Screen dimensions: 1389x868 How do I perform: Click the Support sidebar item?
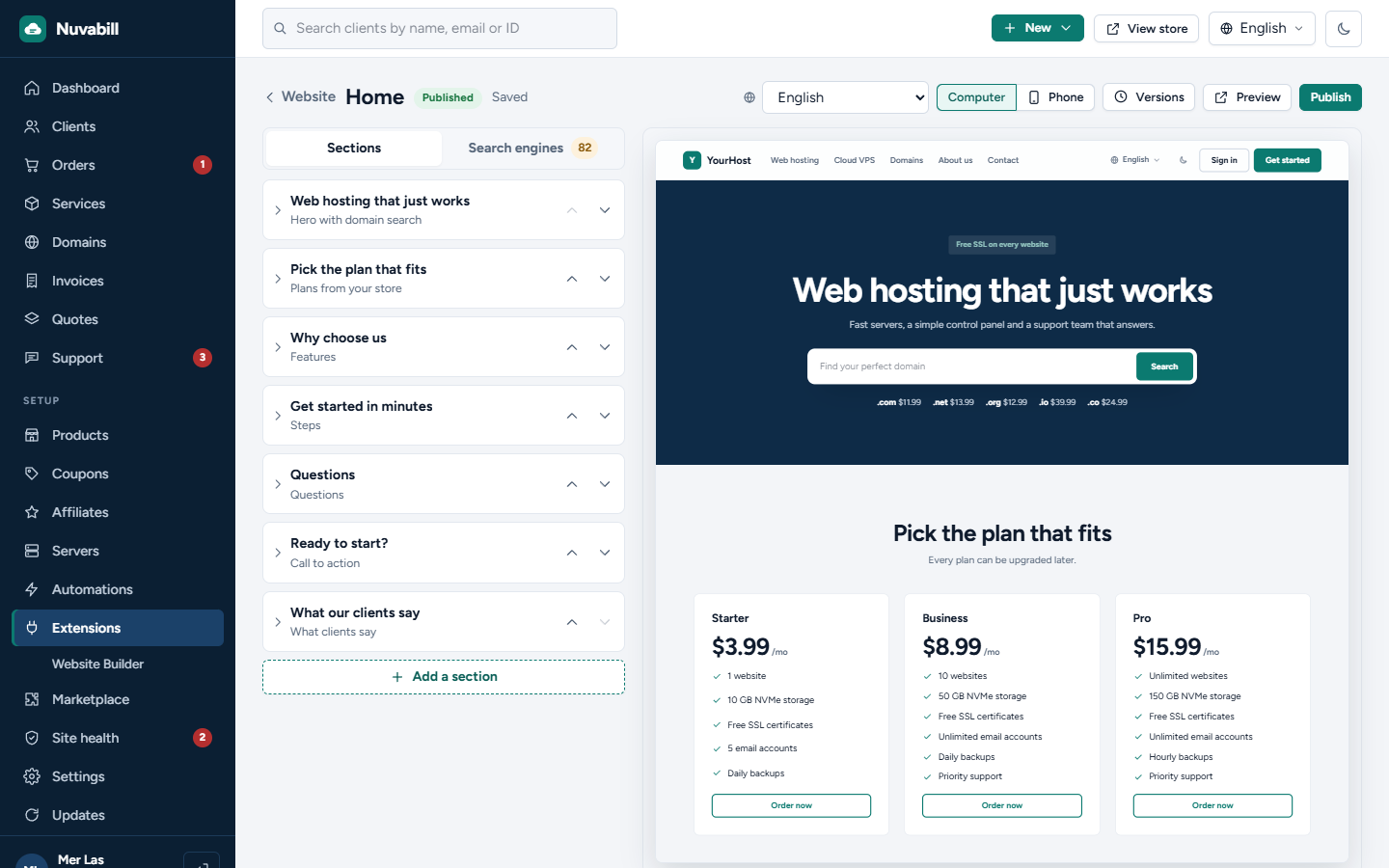(118, 358)
